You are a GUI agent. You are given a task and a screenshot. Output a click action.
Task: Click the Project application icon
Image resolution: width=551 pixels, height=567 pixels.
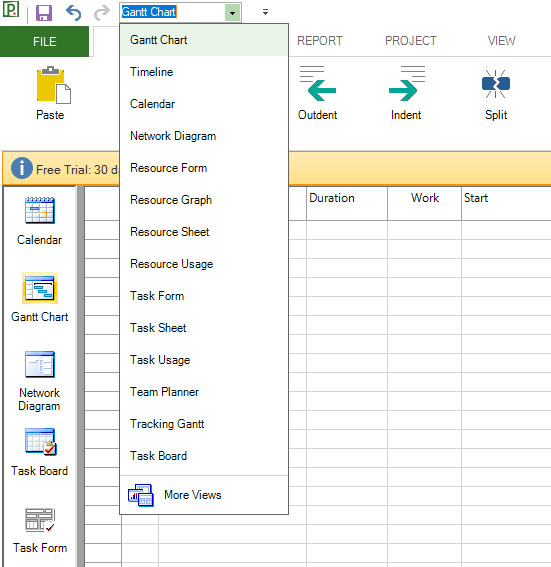[10, 10]
